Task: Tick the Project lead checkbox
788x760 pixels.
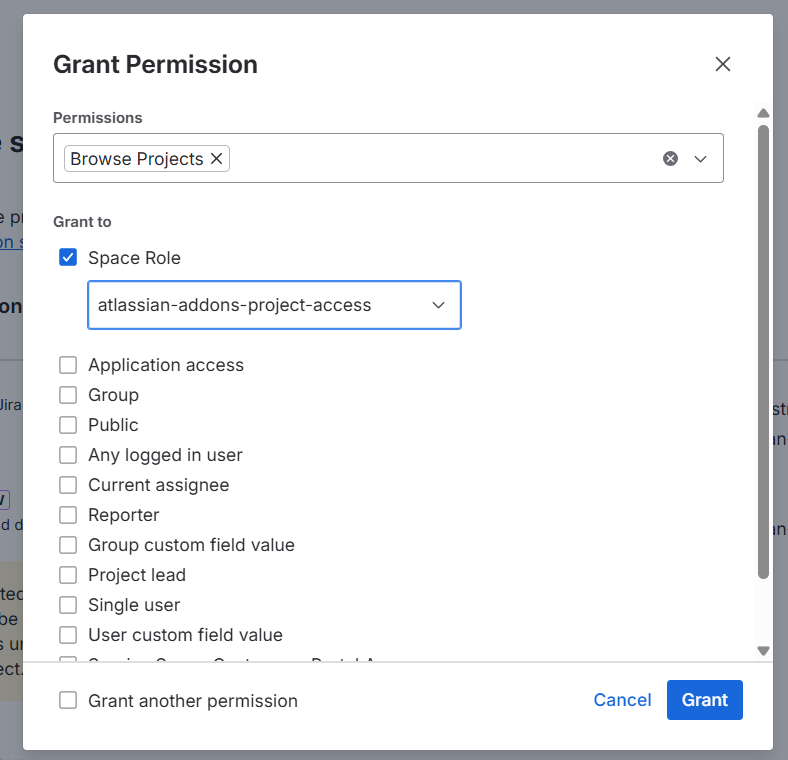Action: [x=68, y=575]
